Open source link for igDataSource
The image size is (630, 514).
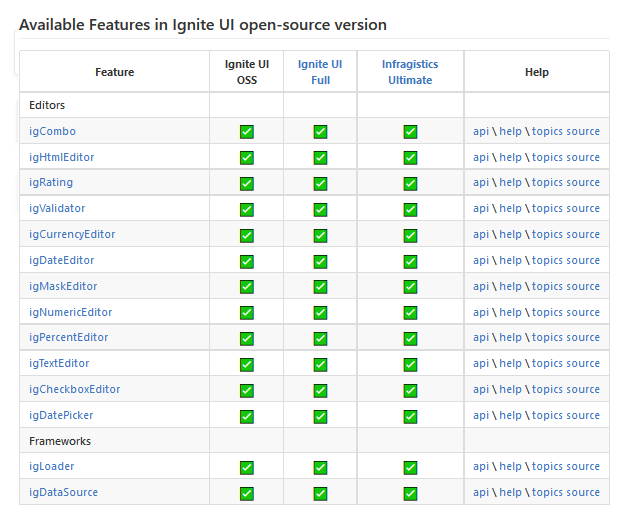(x=583, y=492)
